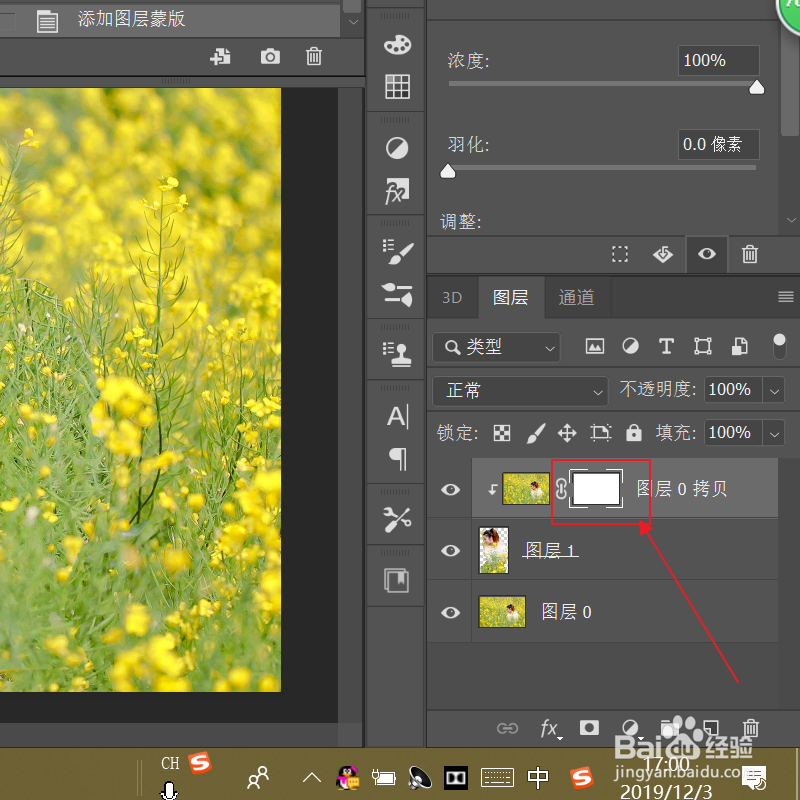This screenshot has height=800, width=800.
Task: Open the Brush Settings panel icon
Action: point(398,252)
